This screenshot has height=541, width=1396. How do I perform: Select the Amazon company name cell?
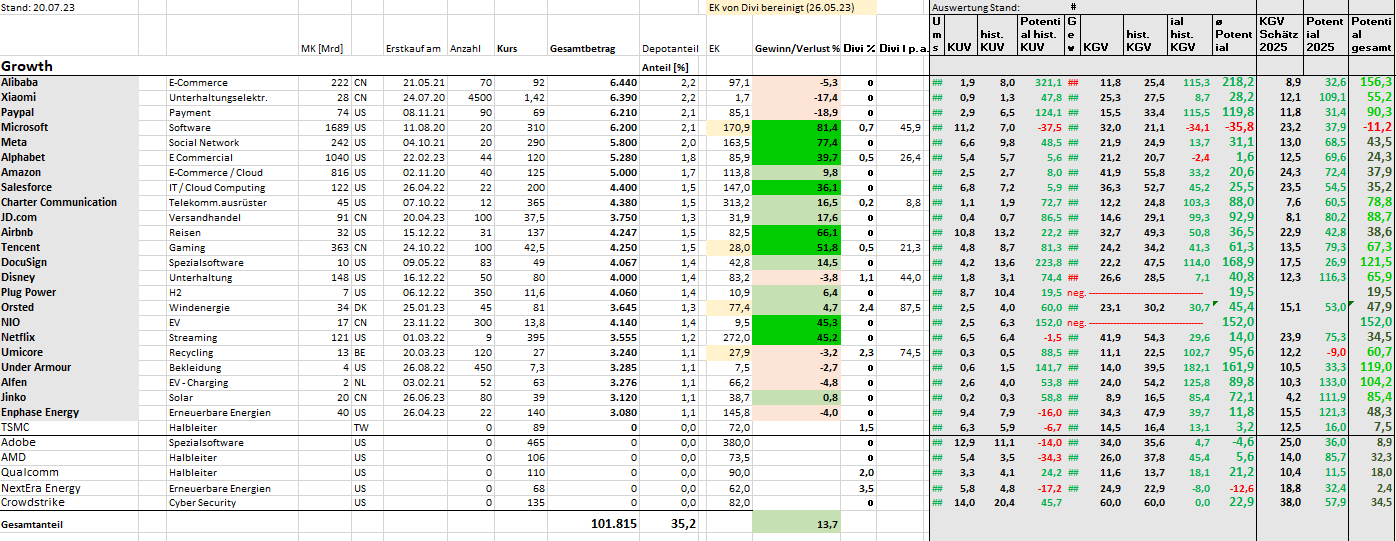[69, 172]
